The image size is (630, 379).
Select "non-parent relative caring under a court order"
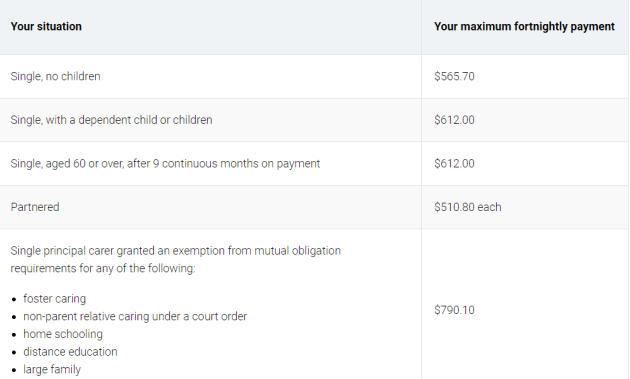(x=135, y=317)
